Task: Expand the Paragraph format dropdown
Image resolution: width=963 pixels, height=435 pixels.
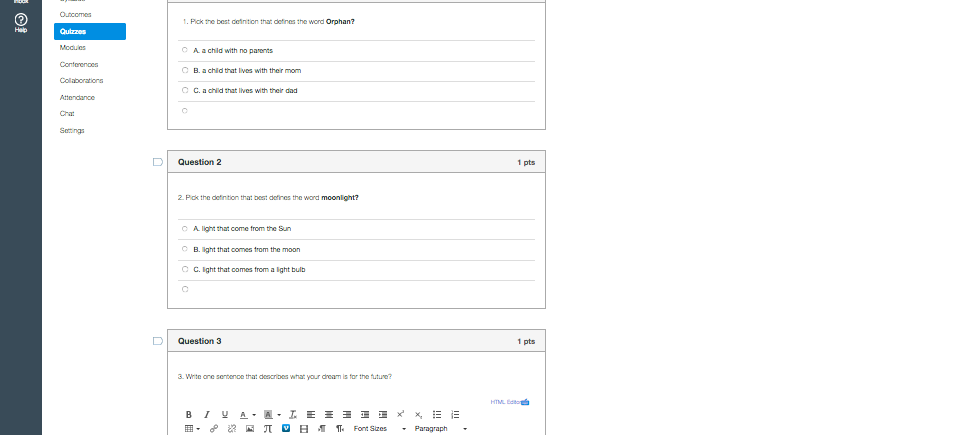Action: (x=440, y=428)
